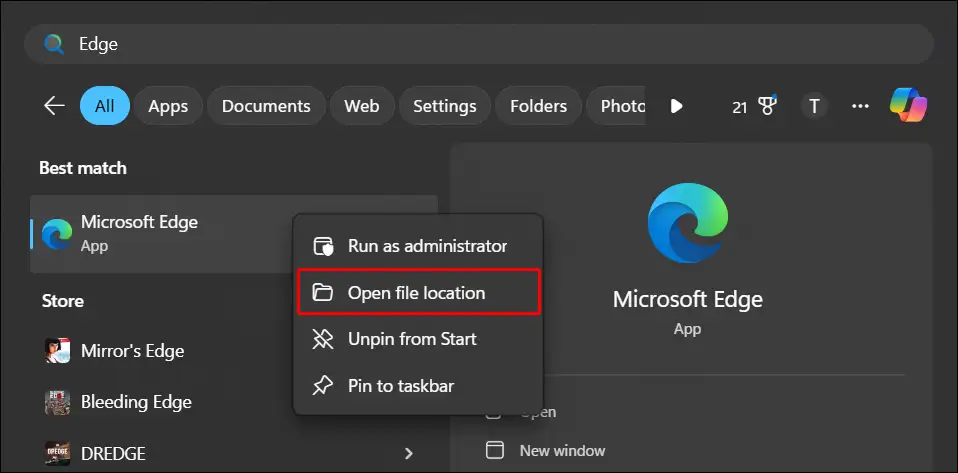Select the All filter tab
Screen dimensions: 958x473
point(104,106)
